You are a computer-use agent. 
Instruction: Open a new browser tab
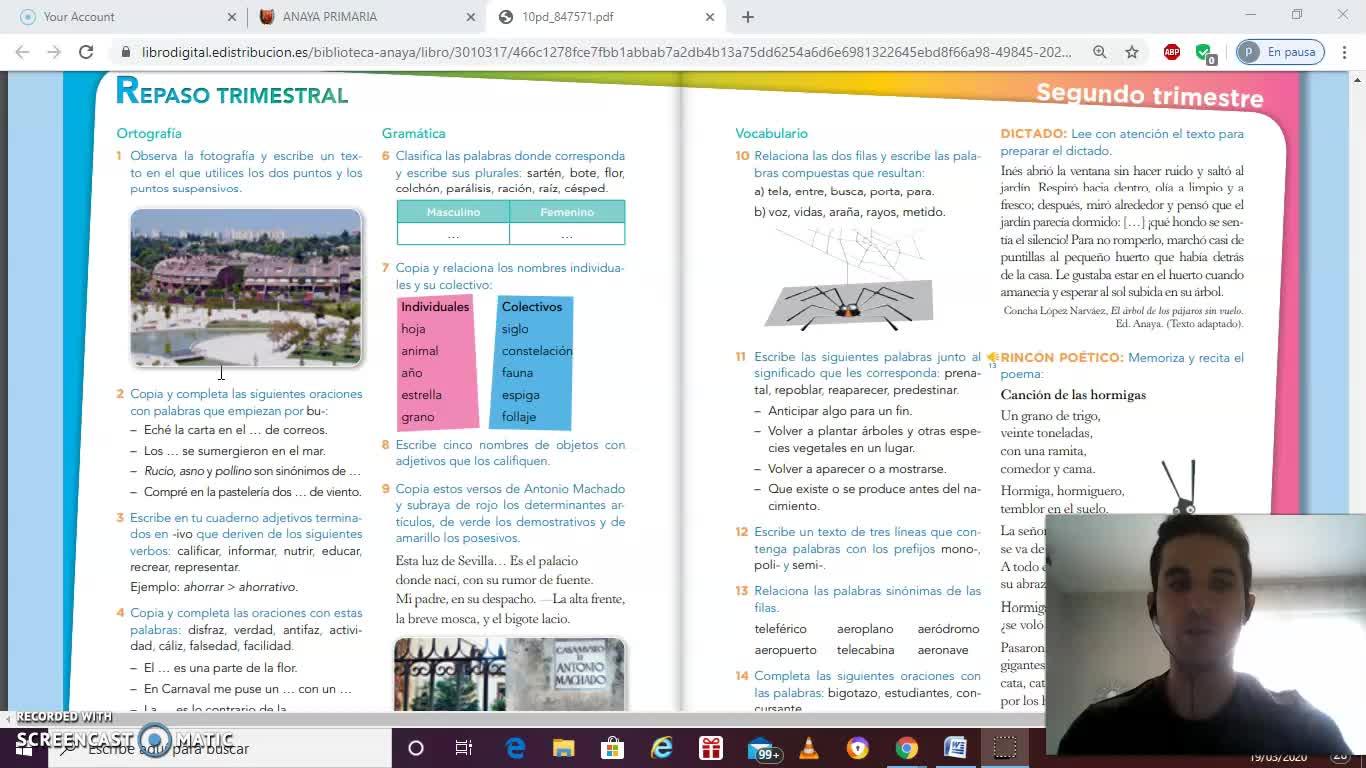tap(748, 17)
